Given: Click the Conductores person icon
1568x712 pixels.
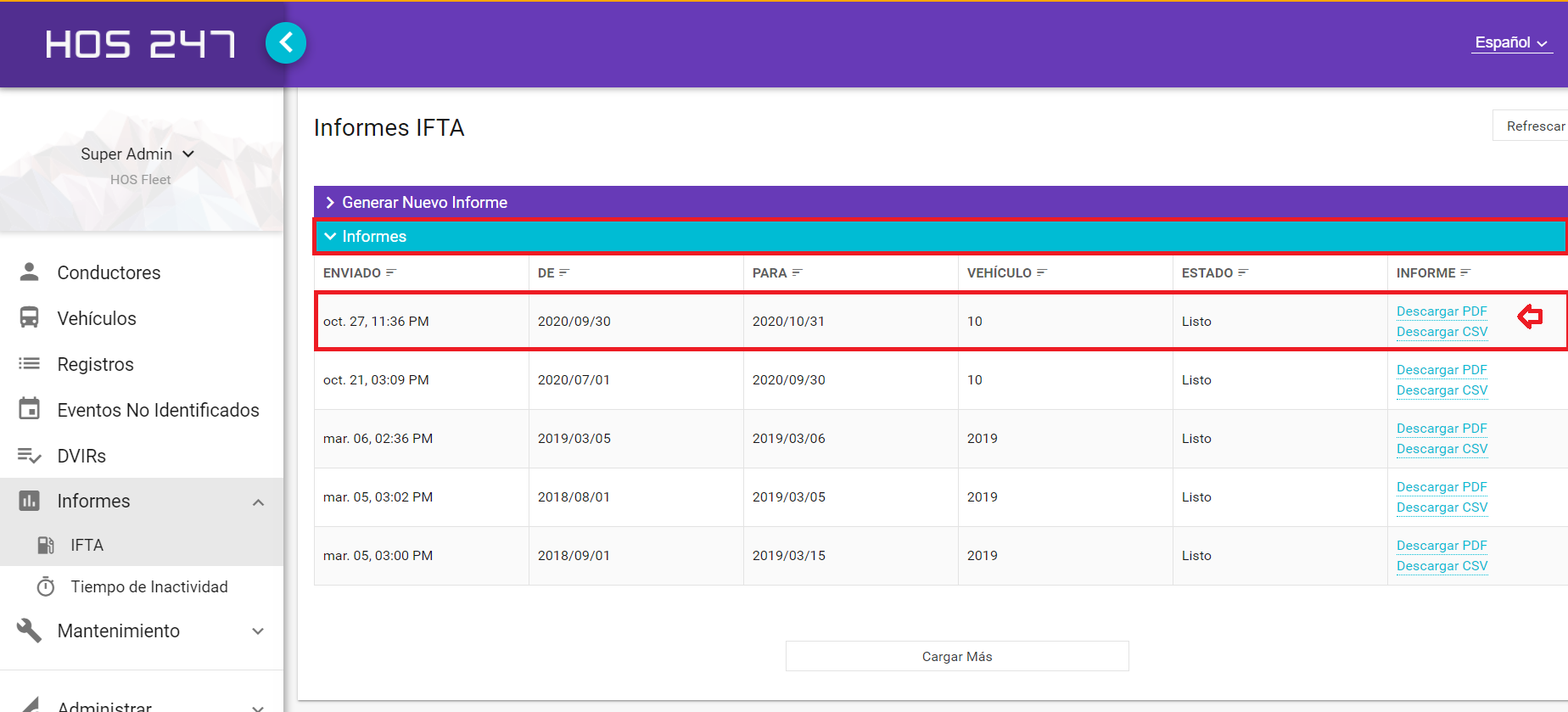Looking at the screenshot, I should (29, 272).
